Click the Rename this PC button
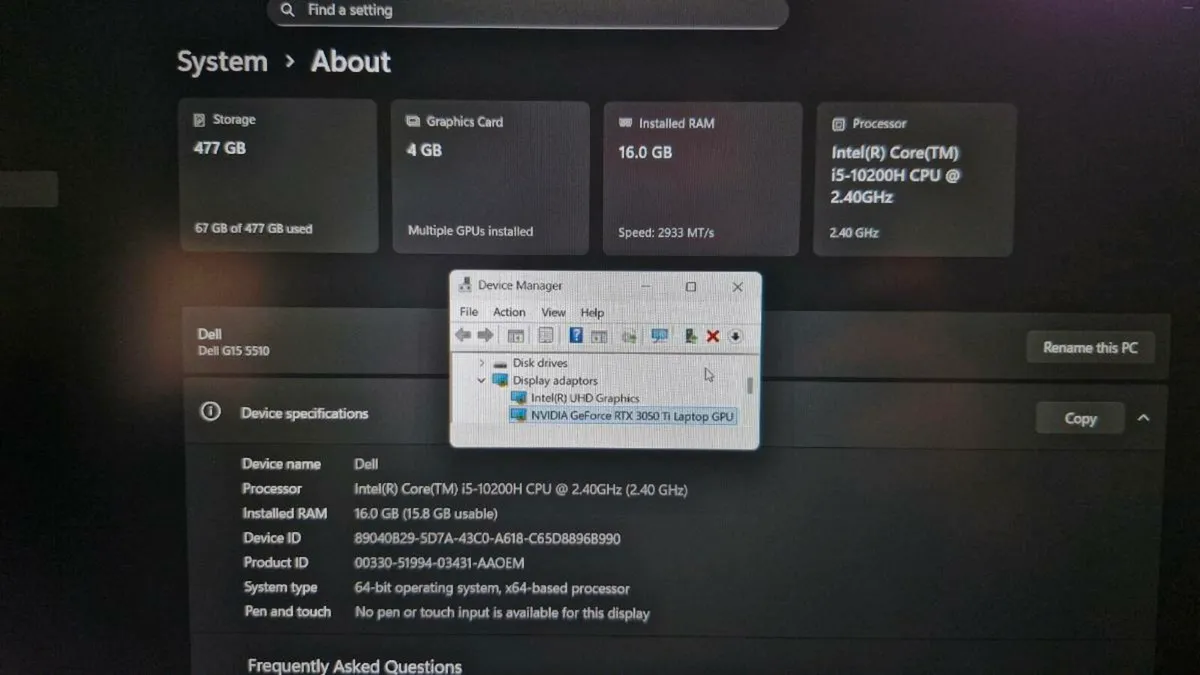Image resolution: width=1200 pixels, height=675 pixels. click(x=1090, y=347)
